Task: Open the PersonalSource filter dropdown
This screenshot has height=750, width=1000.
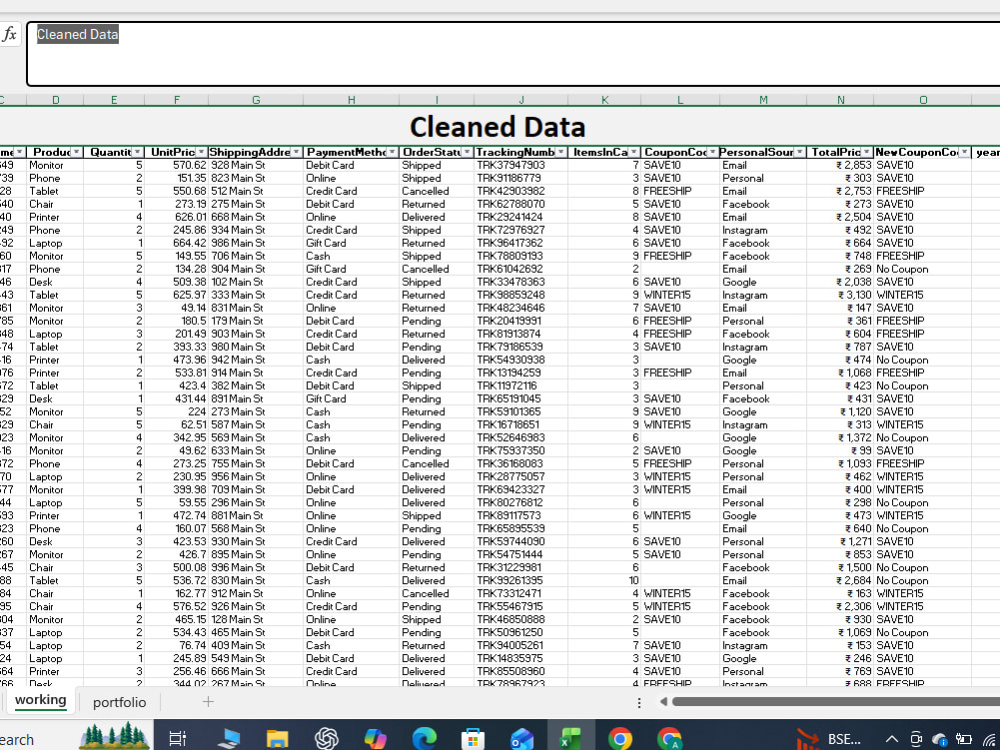Action: pyautogui.click(x=800, y=152)
